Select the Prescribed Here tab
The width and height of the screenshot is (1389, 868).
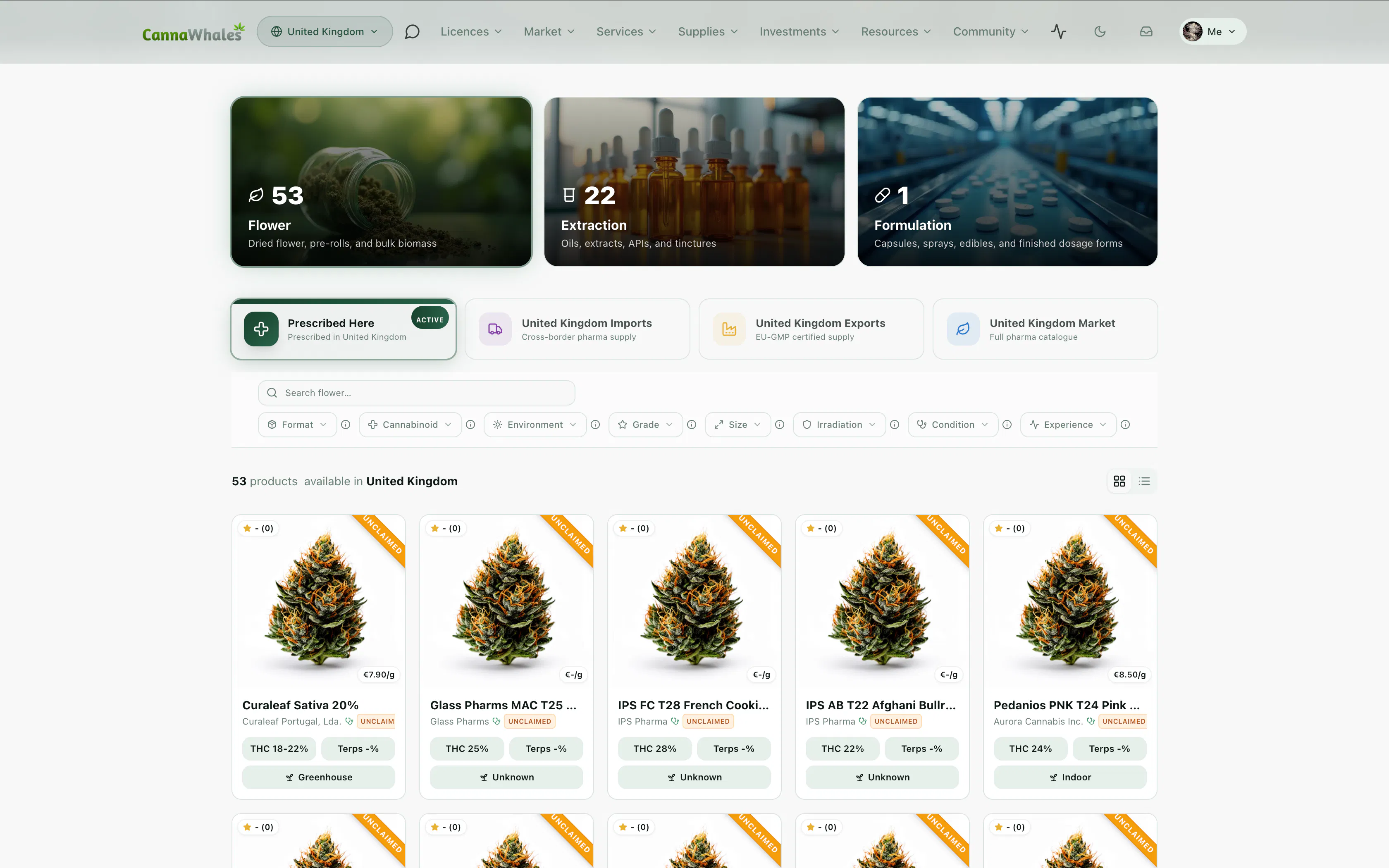[x=343, y=329]
